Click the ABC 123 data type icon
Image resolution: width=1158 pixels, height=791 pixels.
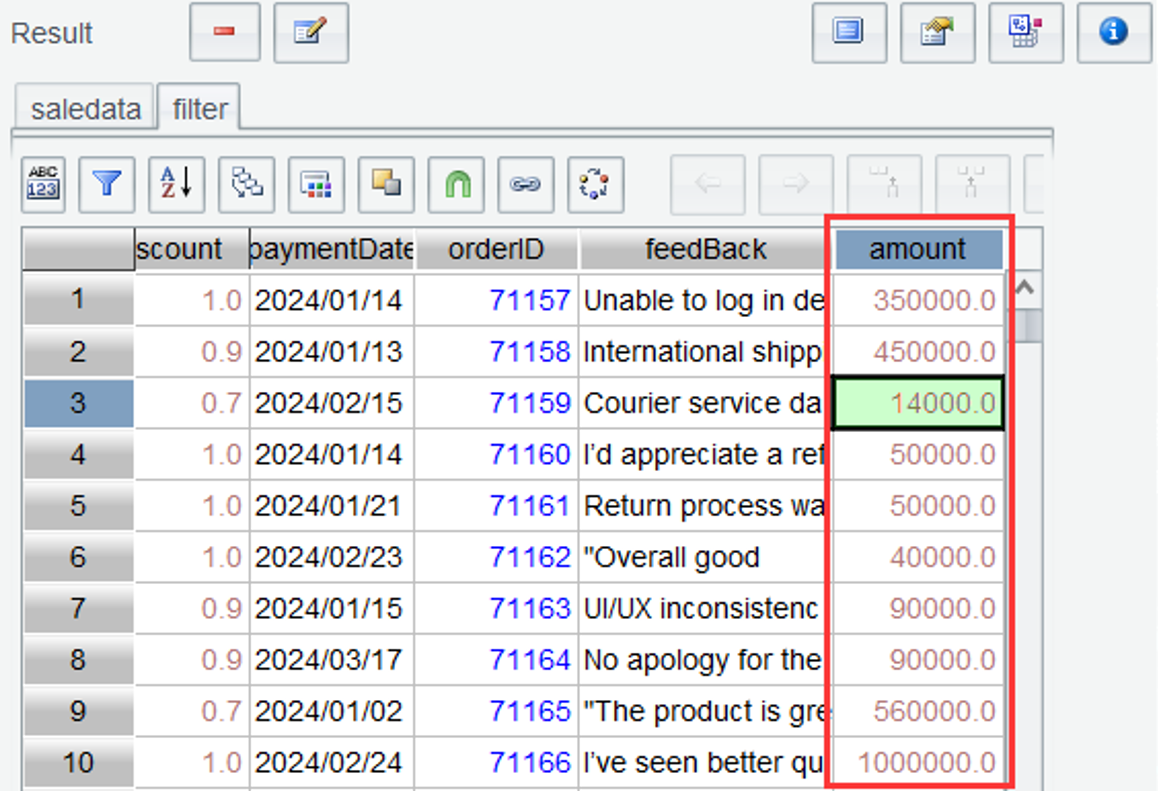click(x=43, y=184)
